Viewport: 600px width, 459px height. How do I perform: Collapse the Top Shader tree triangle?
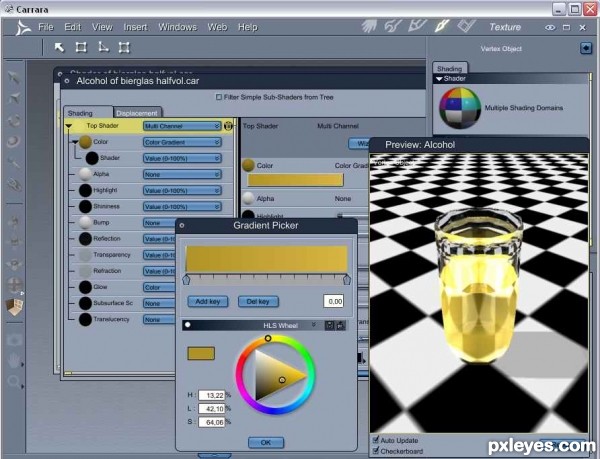(69, 126)
